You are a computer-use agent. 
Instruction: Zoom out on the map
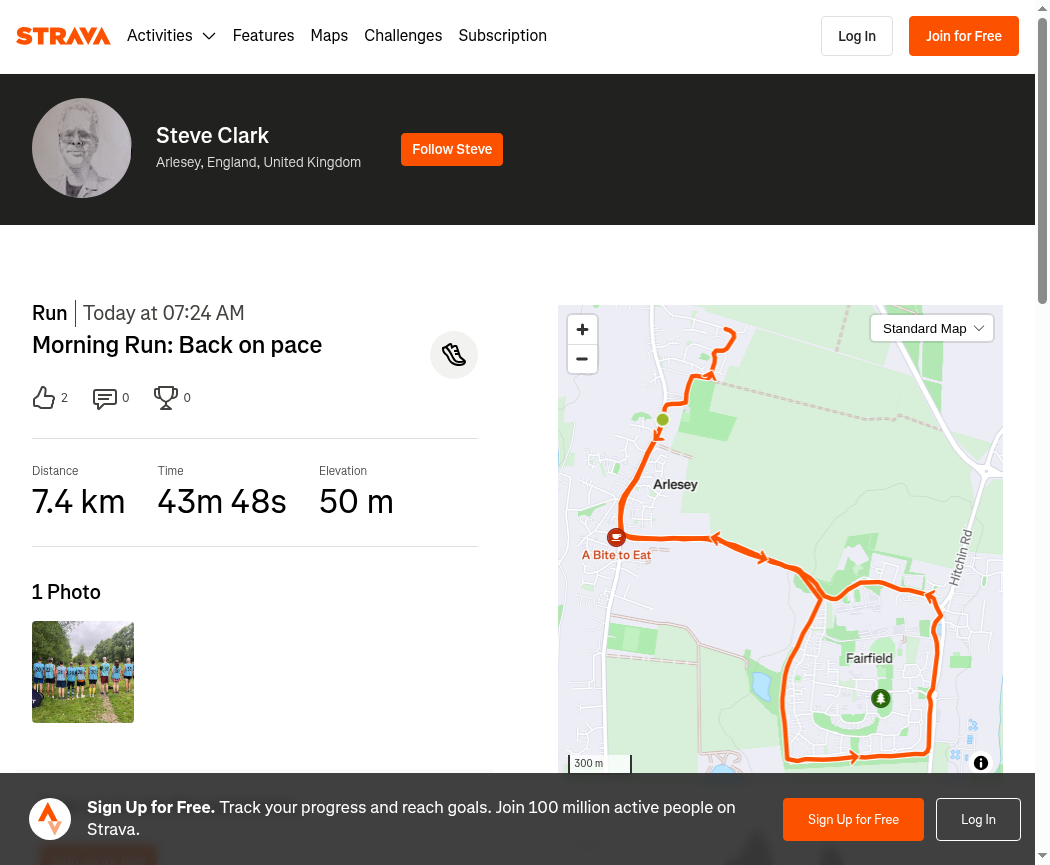pos(582,359)
